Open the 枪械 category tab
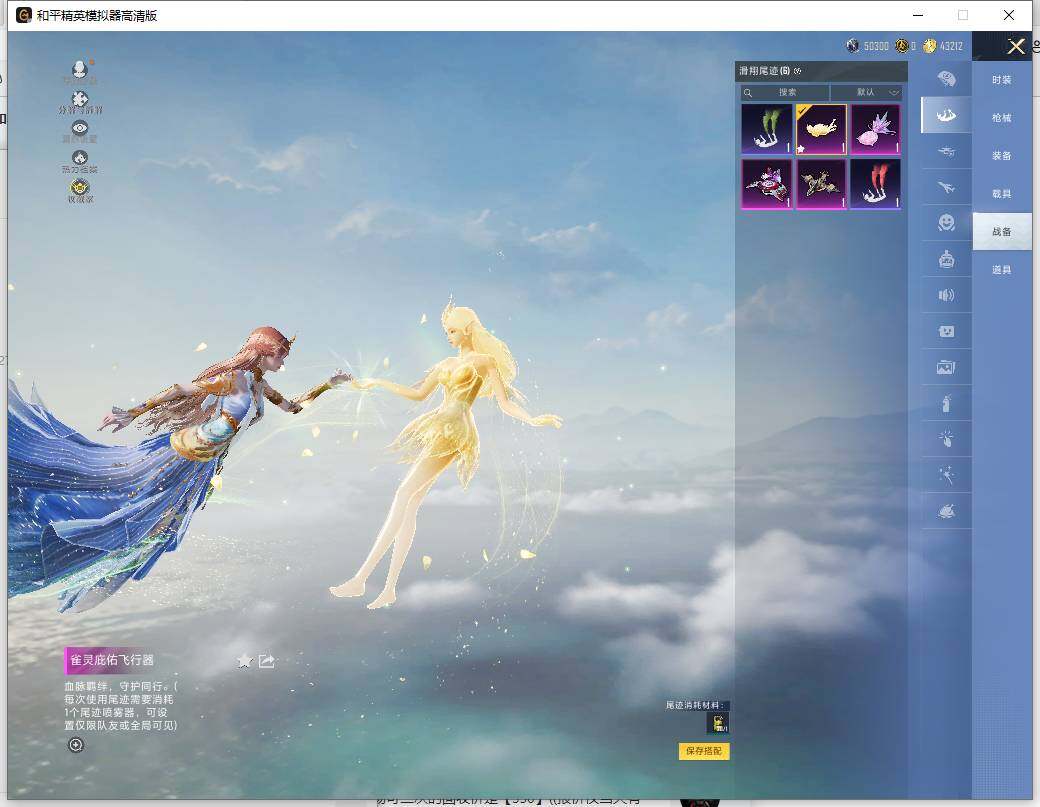Image resolution: width=1040 pixels, height=807 pixels. coord(1002,117)
